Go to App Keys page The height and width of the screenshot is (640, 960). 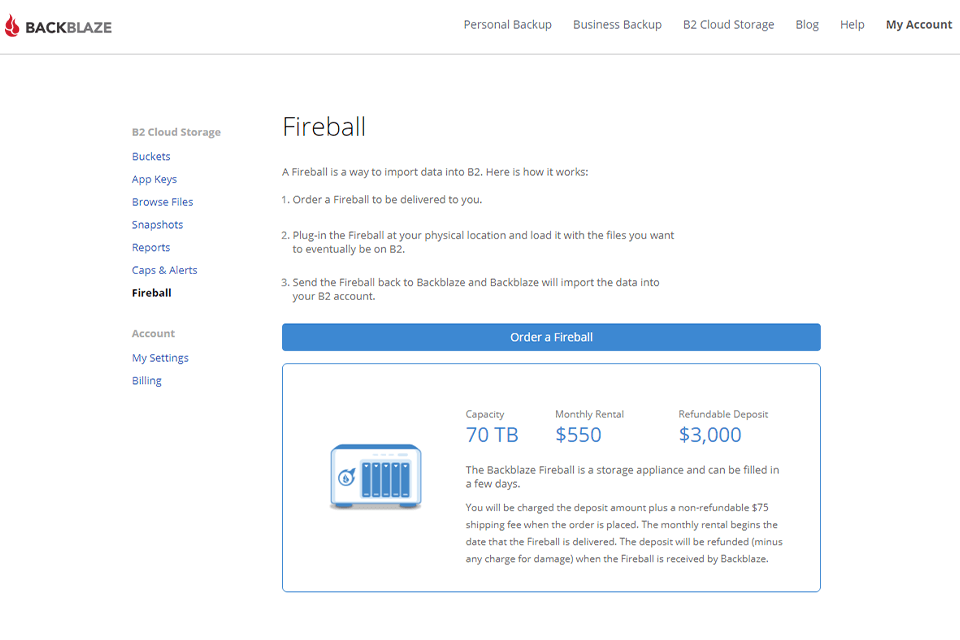tap(154, 180)
